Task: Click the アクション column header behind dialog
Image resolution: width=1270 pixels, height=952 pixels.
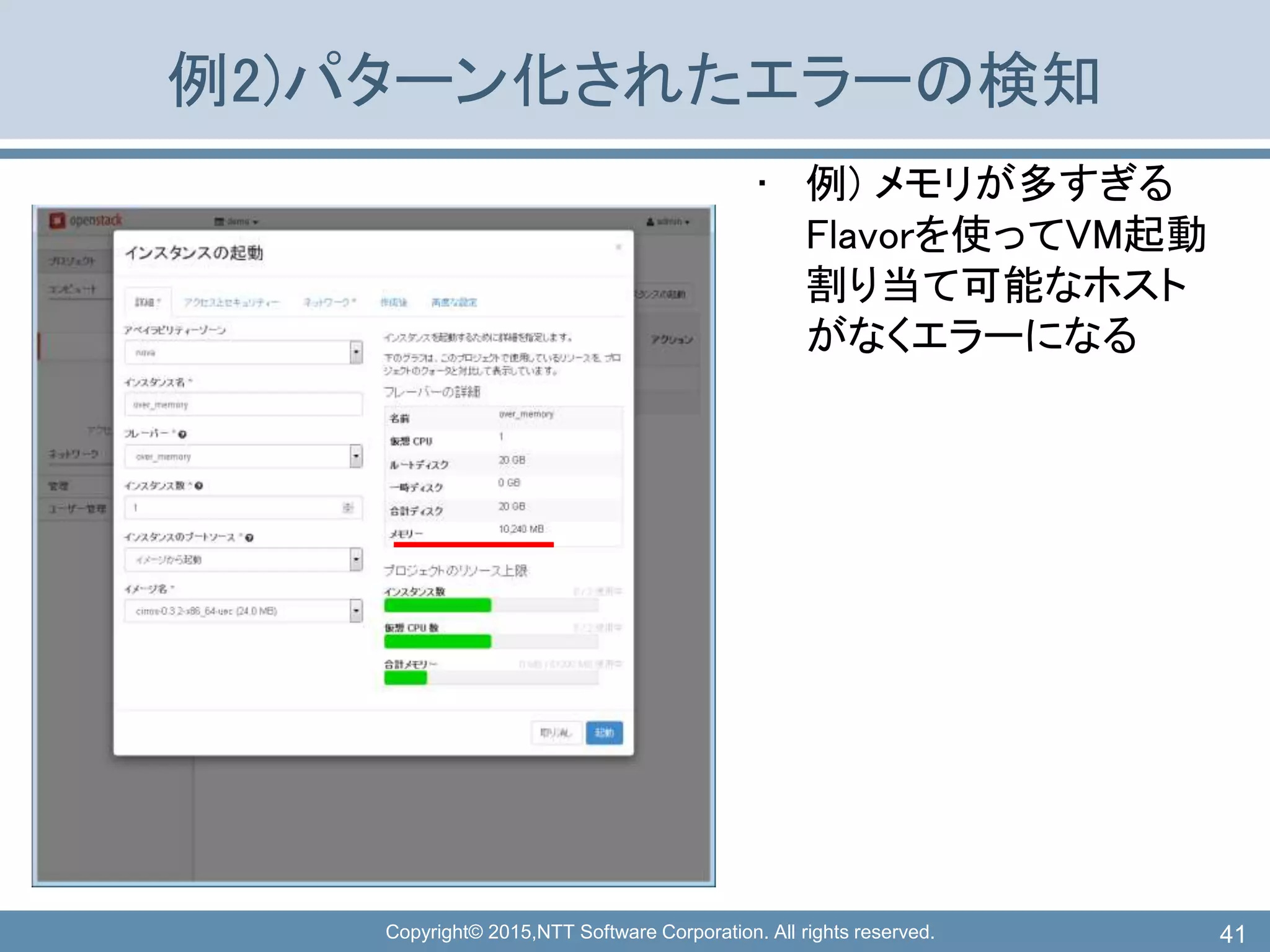Action: point(671,340)
